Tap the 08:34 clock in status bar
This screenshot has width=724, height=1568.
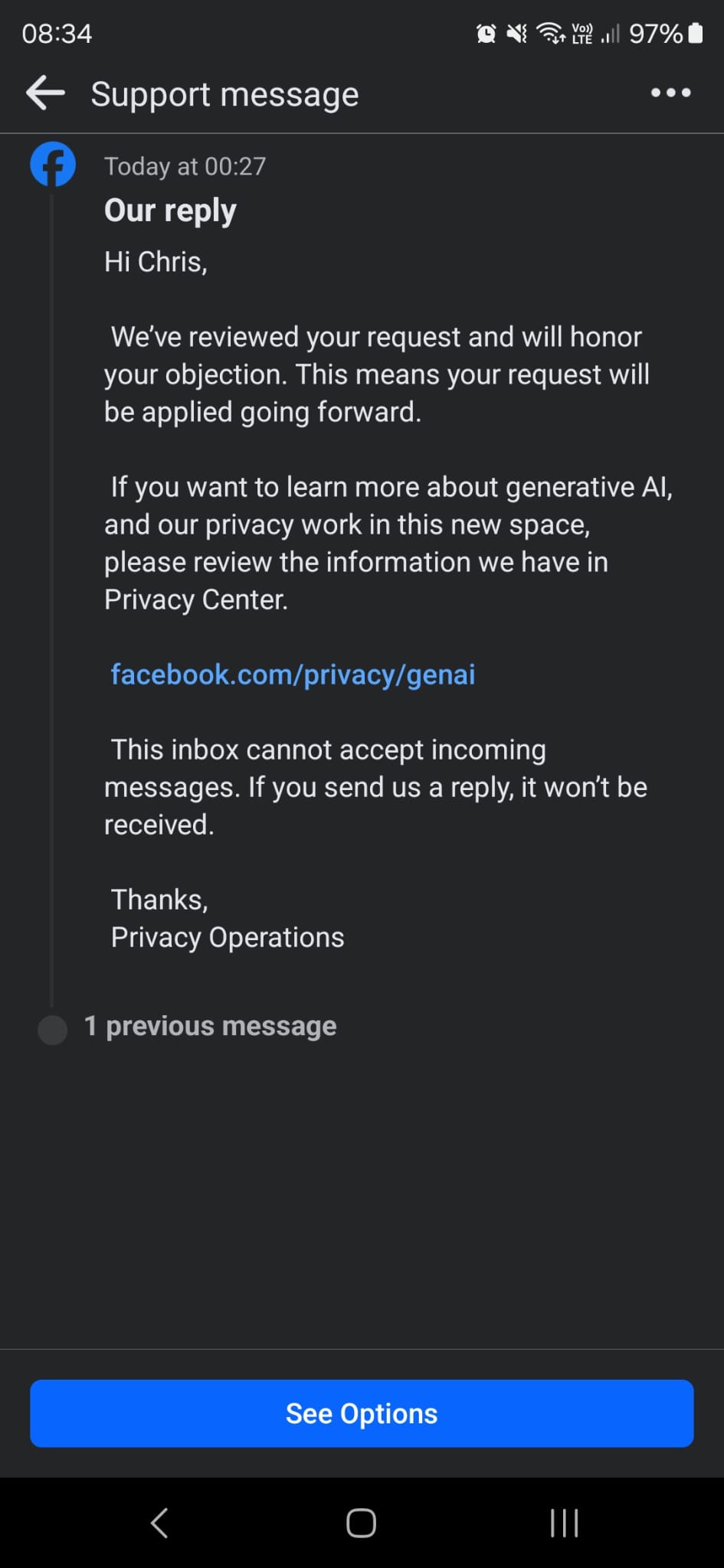tap(57, 34)
